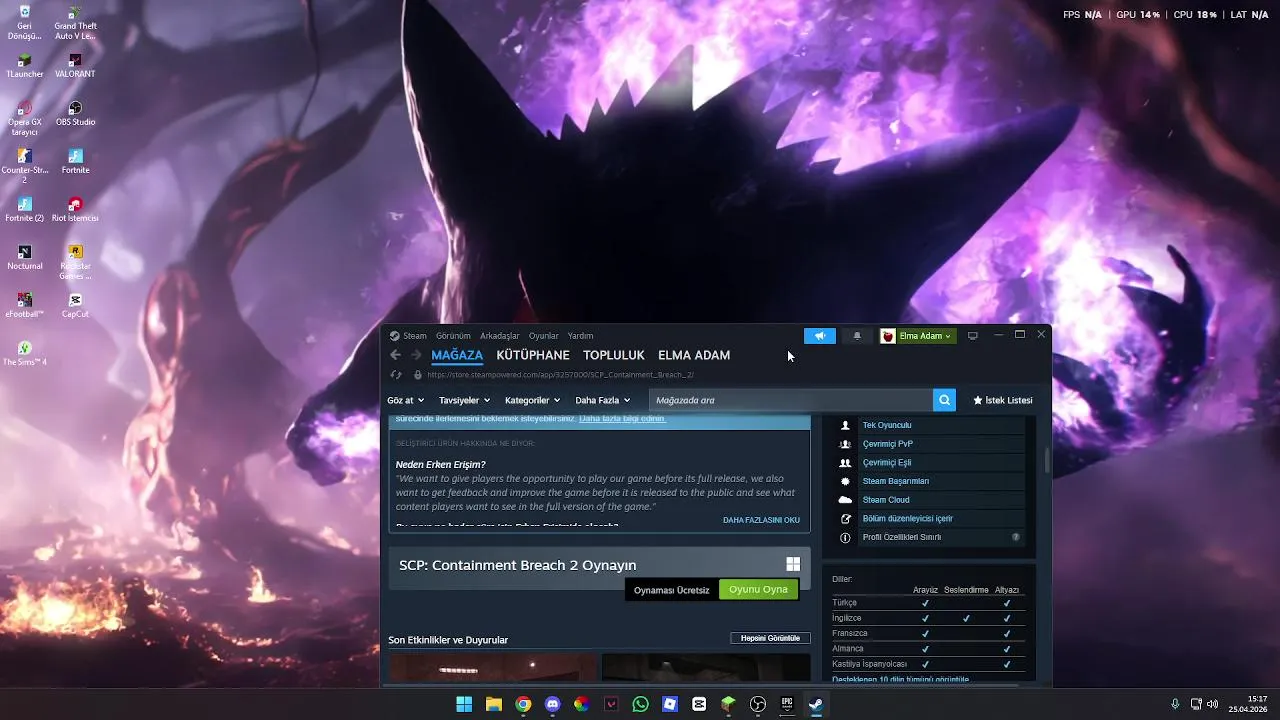1280x720 pixels.
Task: Expand the Tavsiyeler dropdown
Action: [x=464, y=400]
